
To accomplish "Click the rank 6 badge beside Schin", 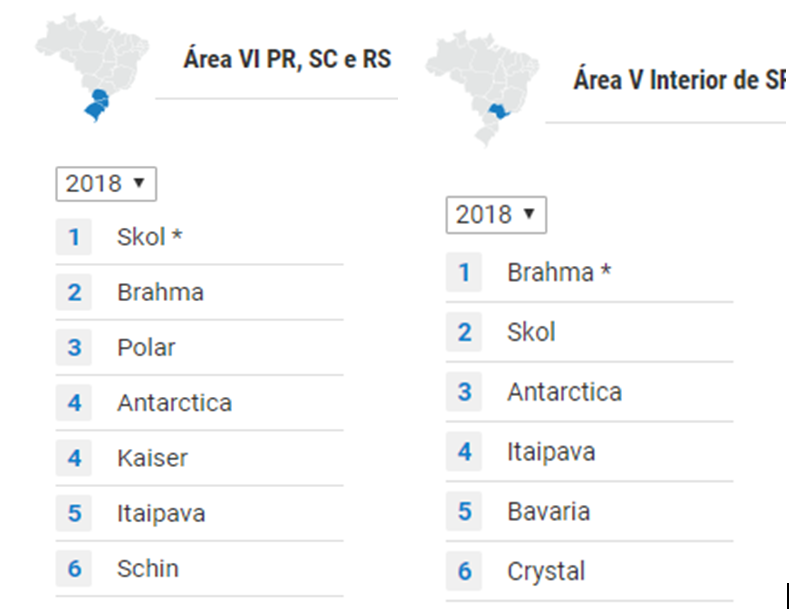I will tap(74, 568).
